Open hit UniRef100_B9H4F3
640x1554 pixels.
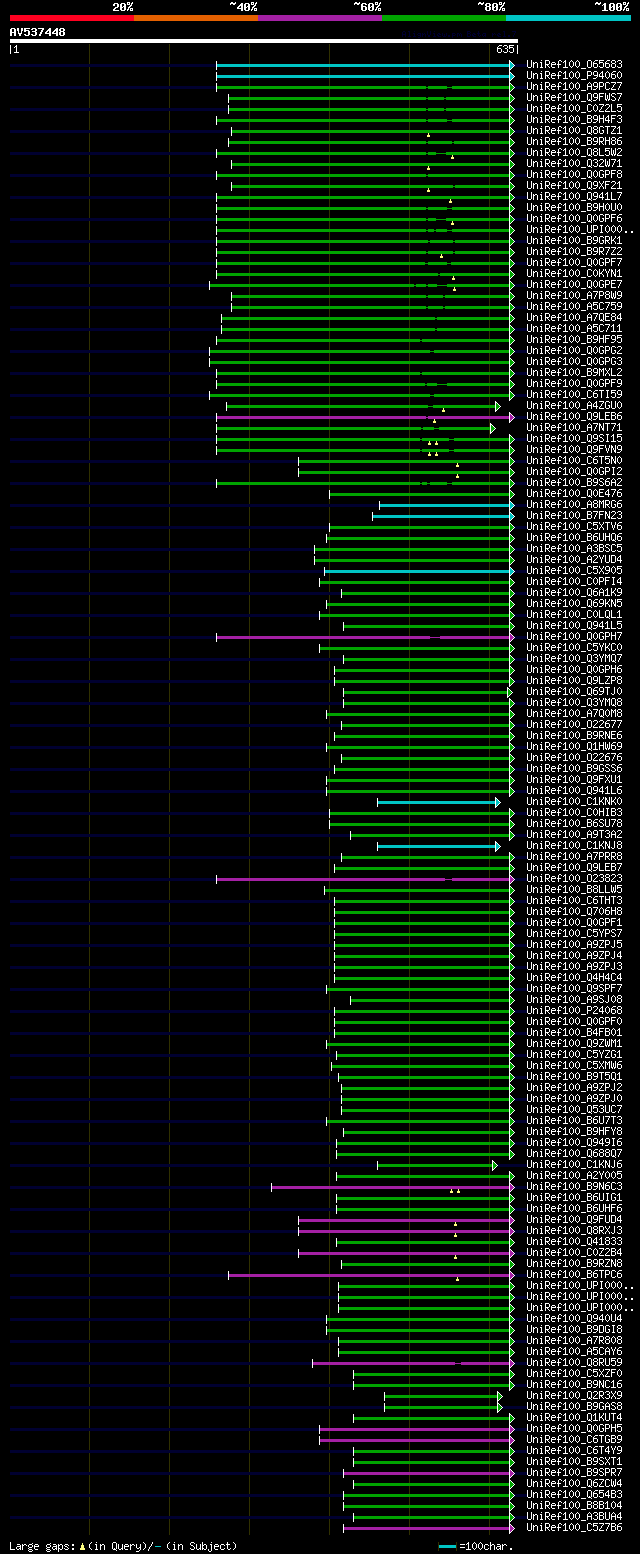[x=574, y=119]
